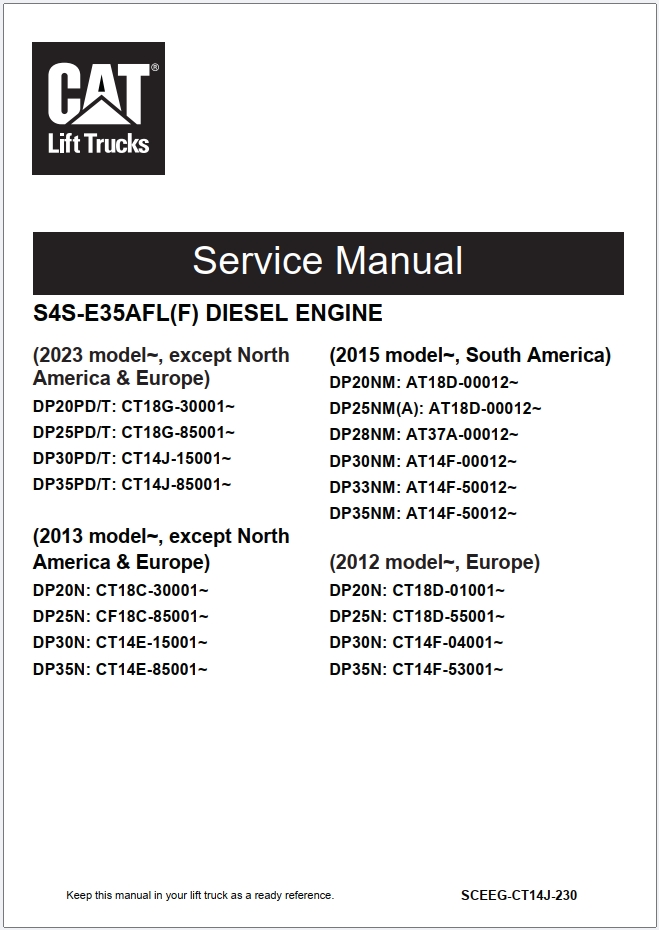This screenshot has height=930, width=659.
Task: Select the line 'DP33NM: AT14F-50012~'
Action: tap(423, 488)
